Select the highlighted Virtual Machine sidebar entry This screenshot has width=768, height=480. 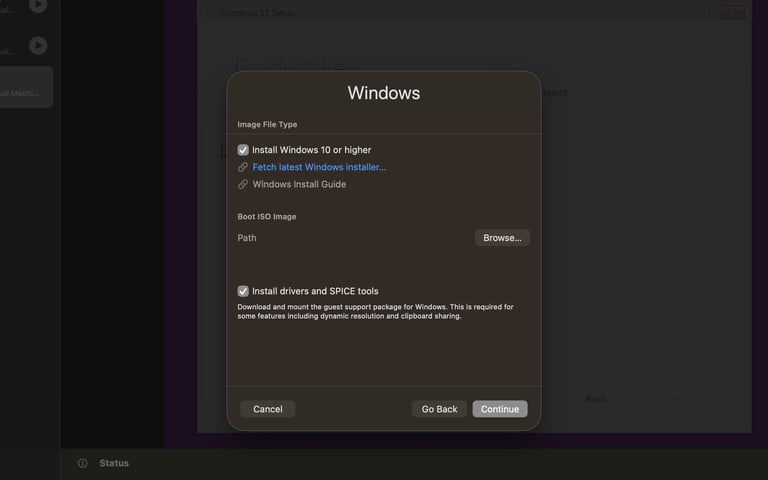(x=26, y=87)
